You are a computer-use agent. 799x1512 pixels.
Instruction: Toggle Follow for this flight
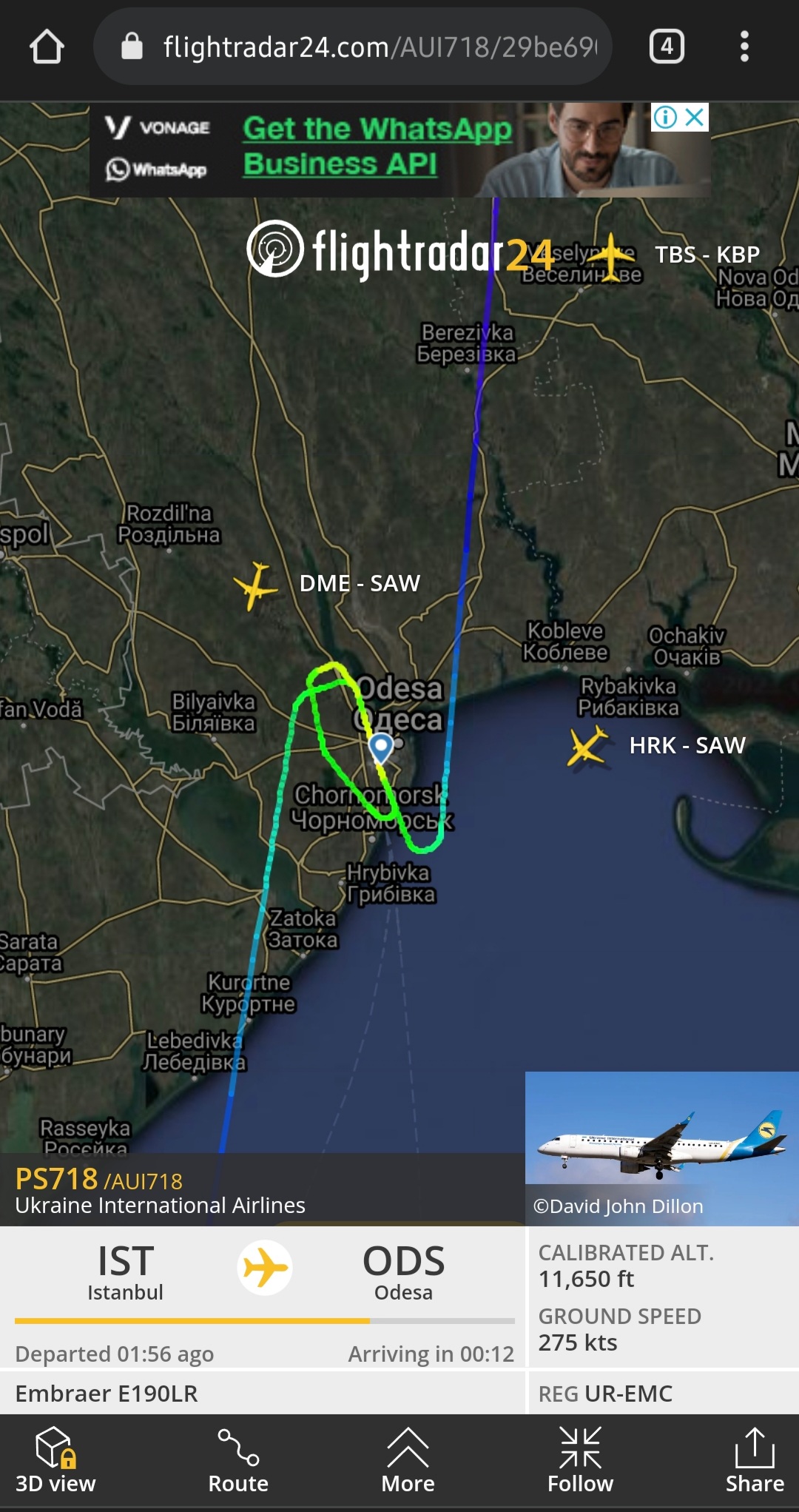coord(581,1461)
